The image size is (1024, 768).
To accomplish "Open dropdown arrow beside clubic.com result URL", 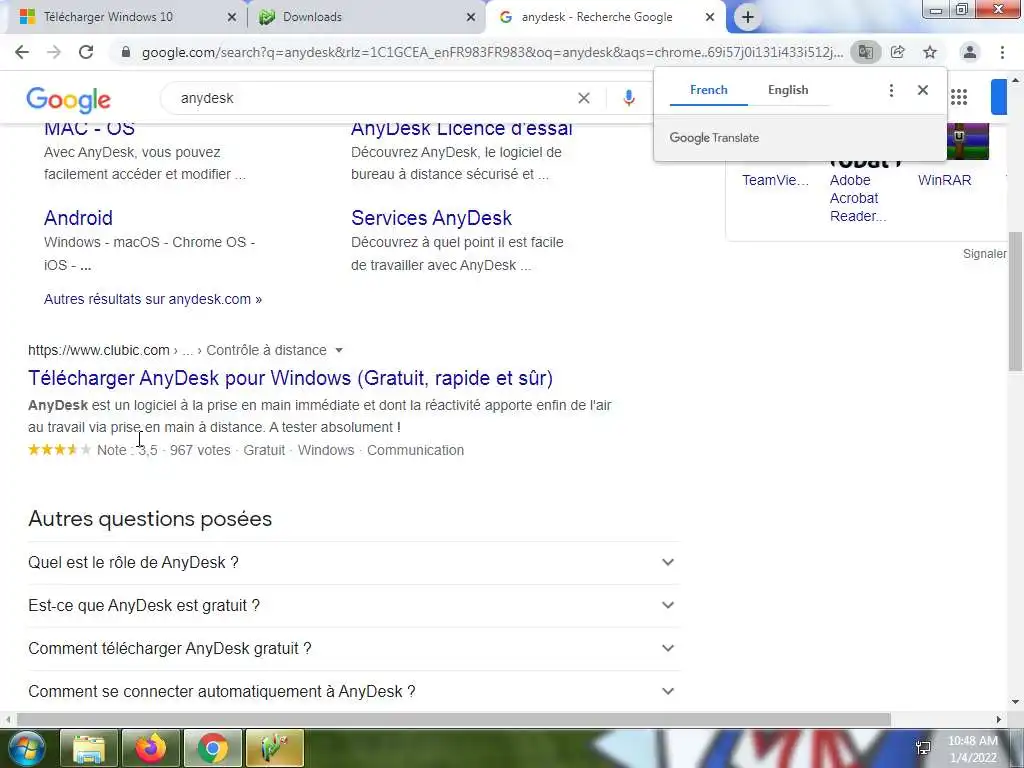I will click(x=339, y=351).
